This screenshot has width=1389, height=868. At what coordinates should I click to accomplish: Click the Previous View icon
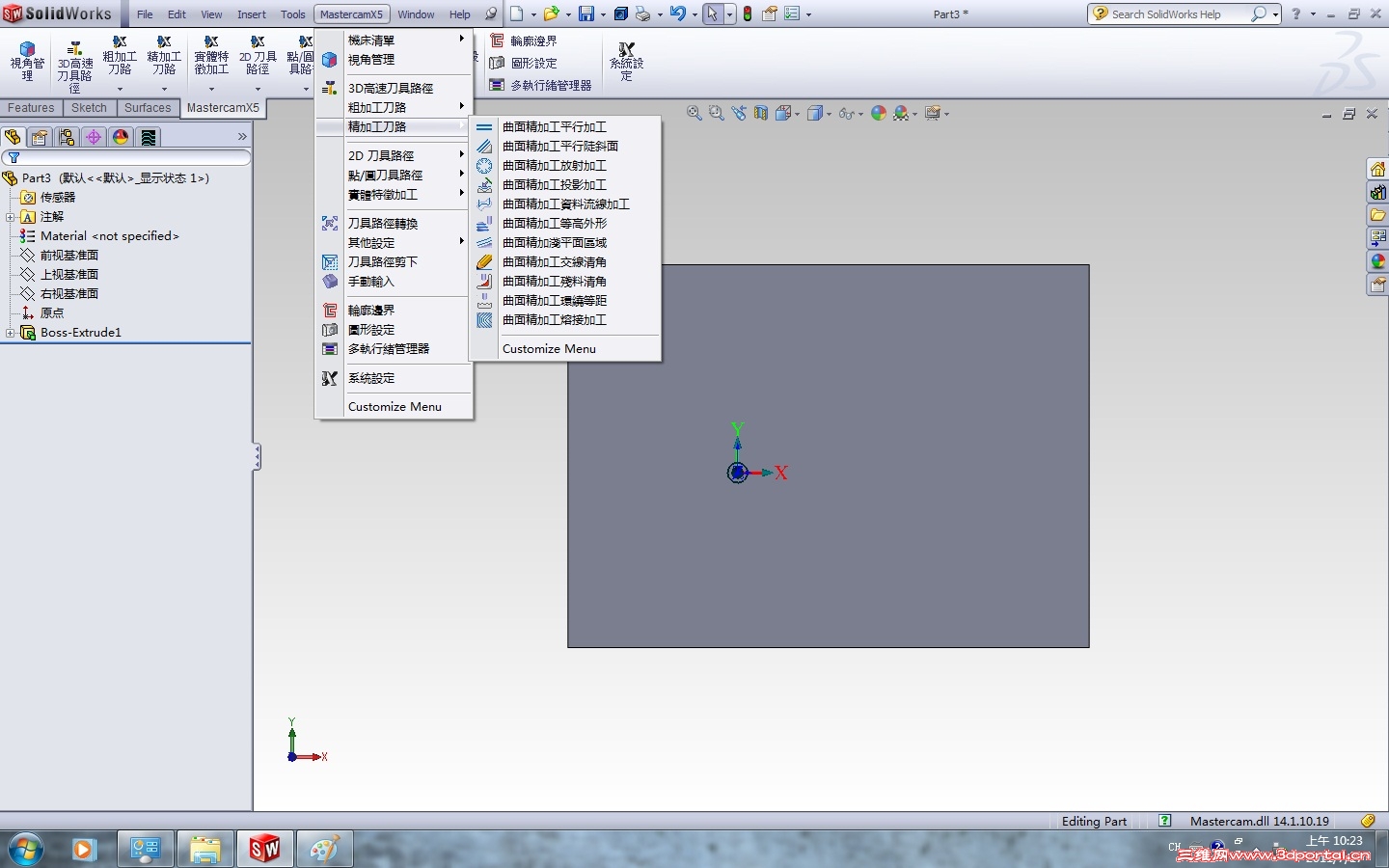click(739, 113)
